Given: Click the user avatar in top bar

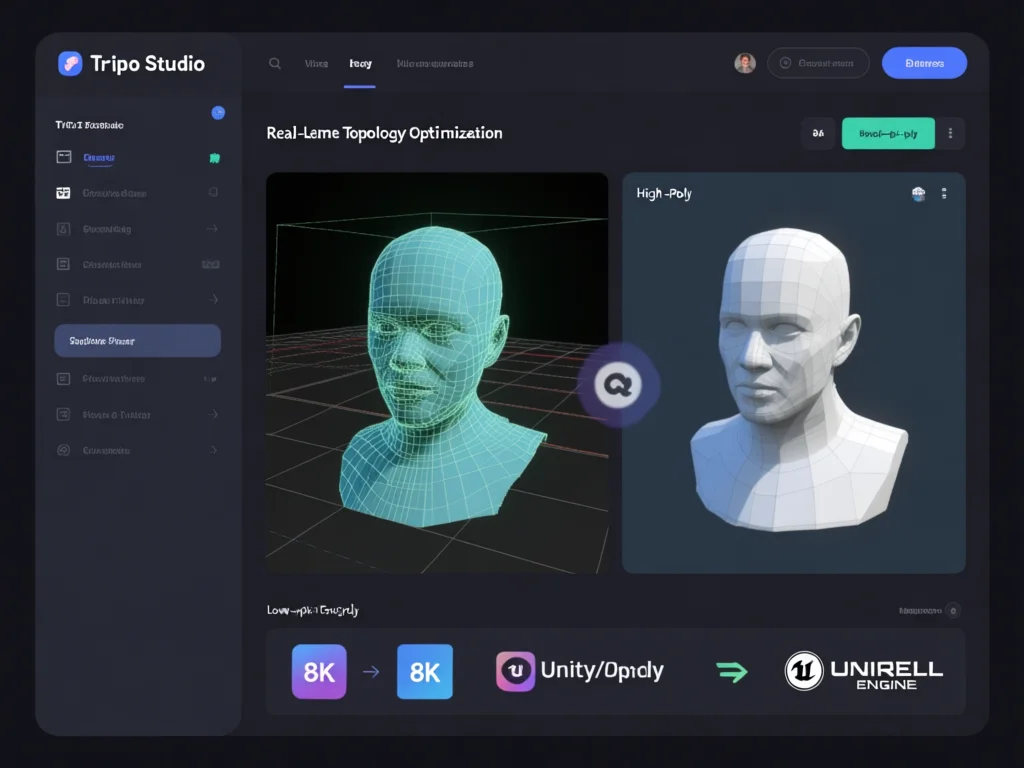Looking at the screenshot, I should click(745, 63).
